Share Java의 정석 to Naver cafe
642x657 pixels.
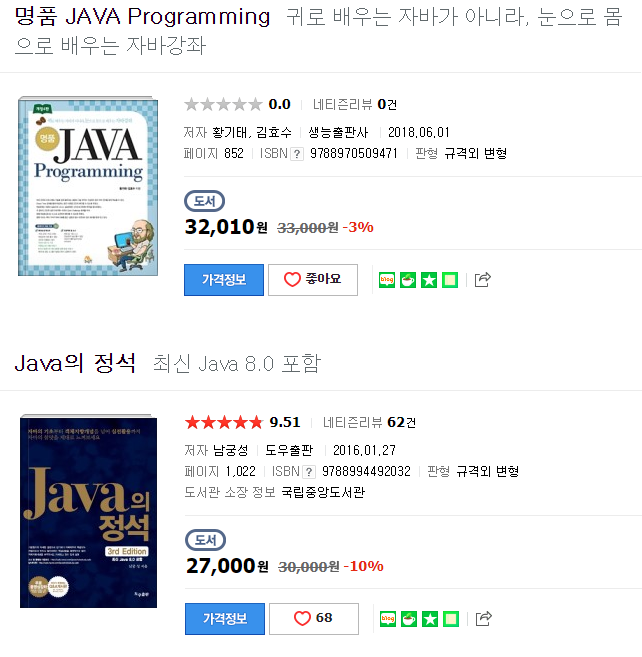409,619
